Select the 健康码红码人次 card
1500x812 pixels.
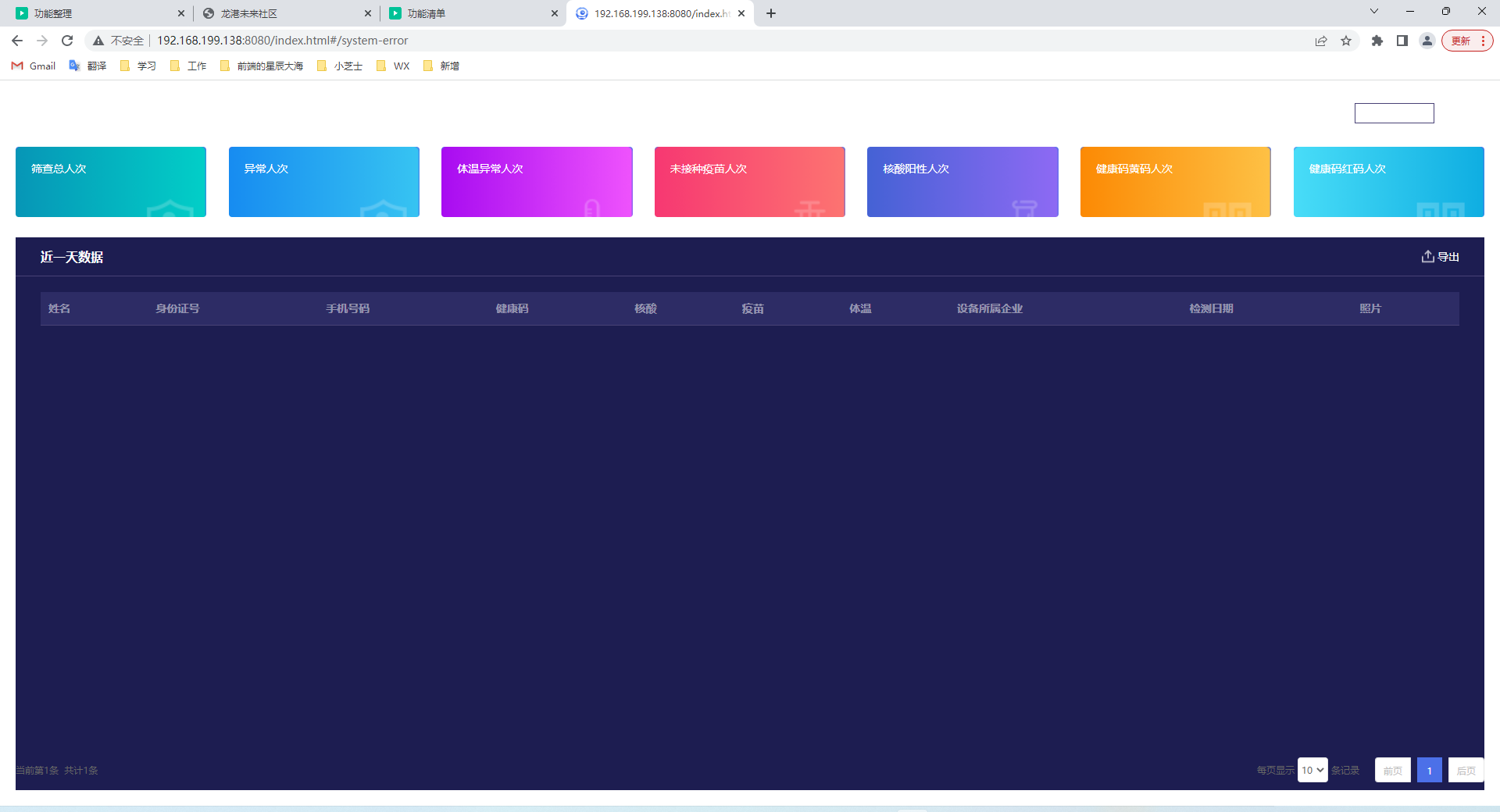1389,182
